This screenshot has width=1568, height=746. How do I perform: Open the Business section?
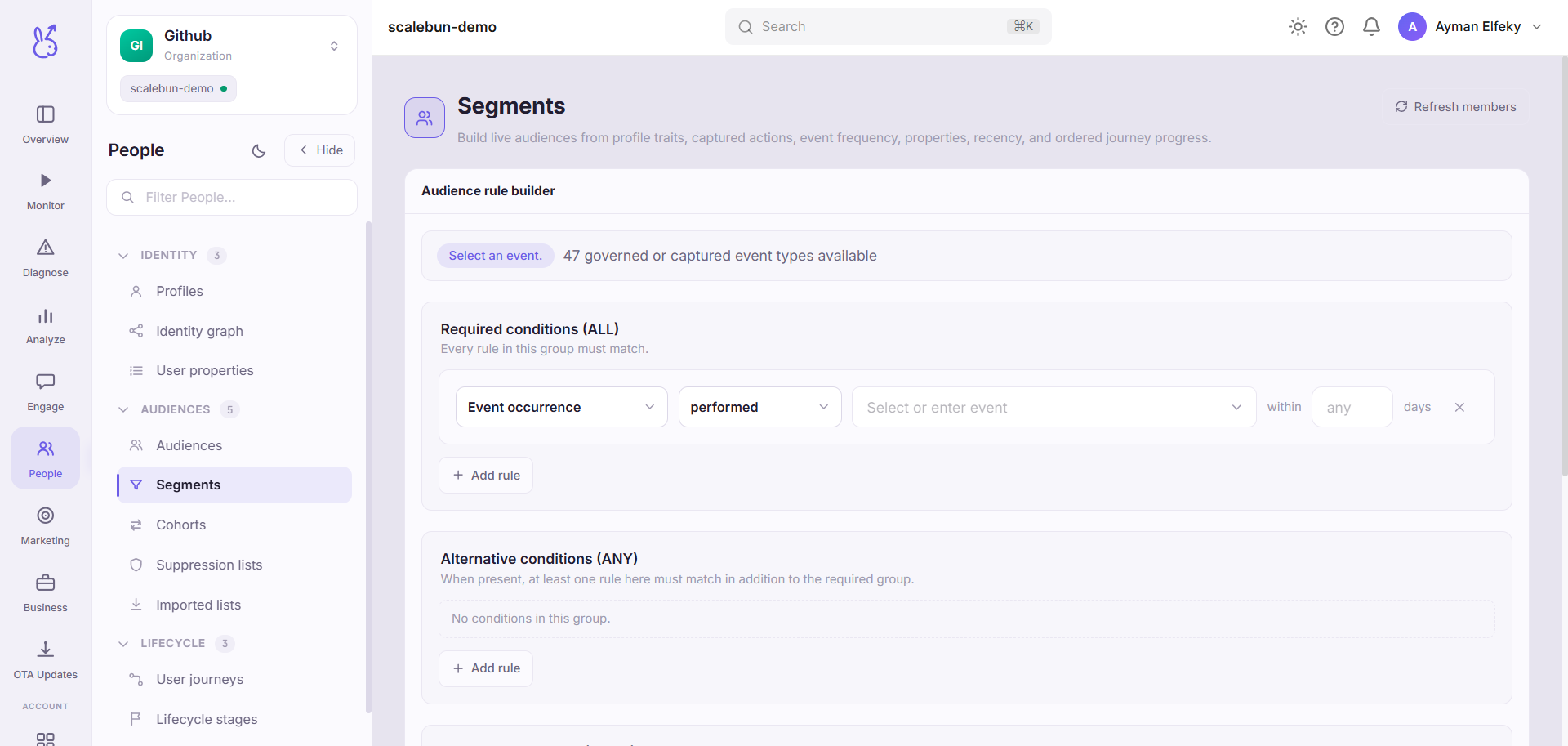[x=45, y=593]
